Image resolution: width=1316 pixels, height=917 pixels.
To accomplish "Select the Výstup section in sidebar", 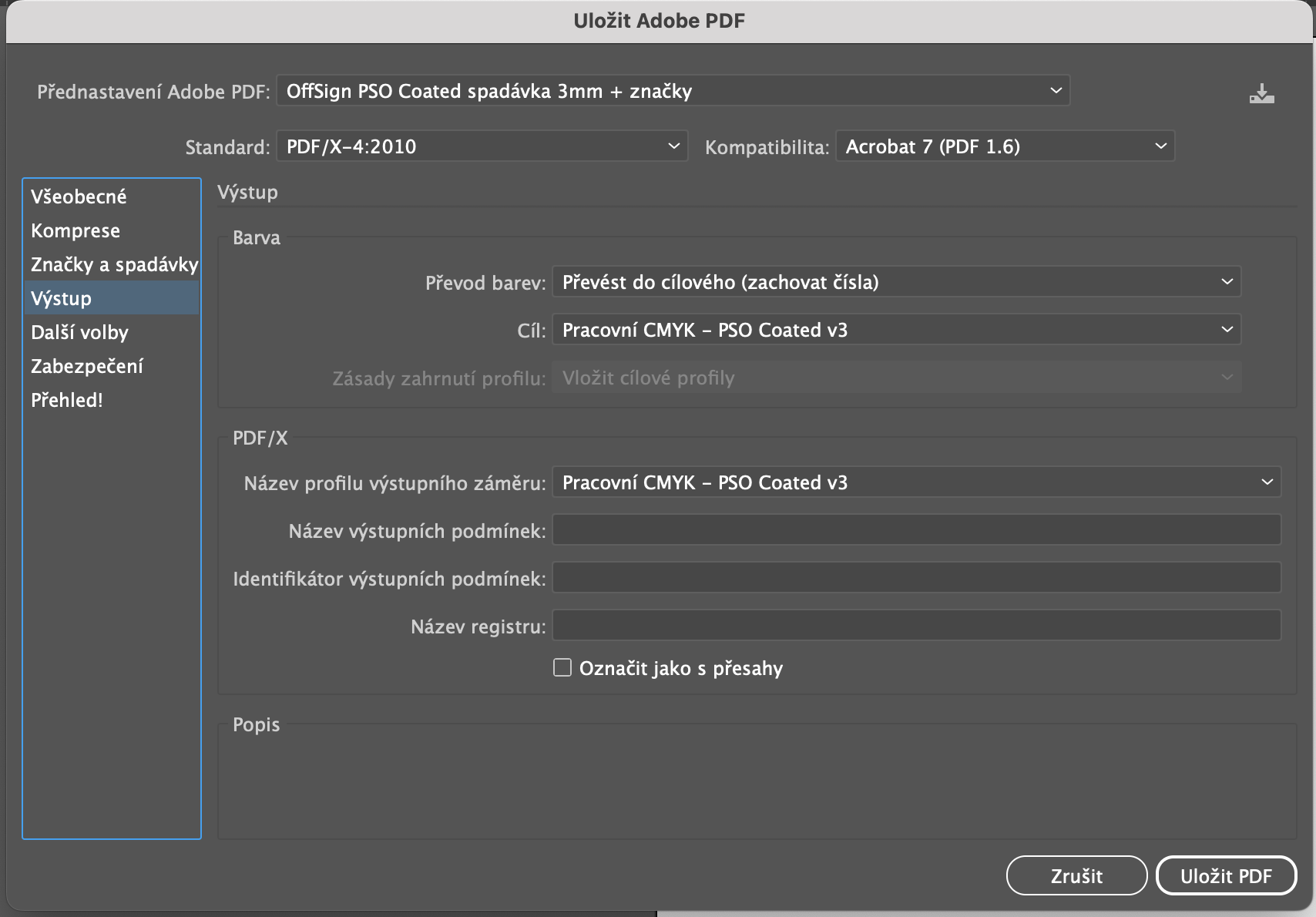I will pos(112,298).
